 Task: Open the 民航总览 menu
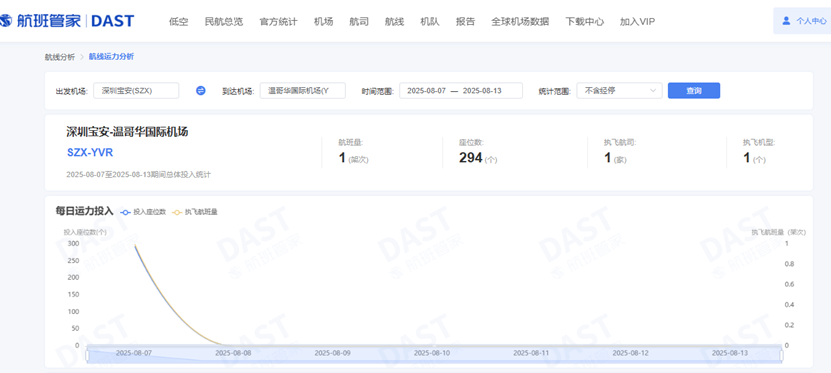(224, 22)
